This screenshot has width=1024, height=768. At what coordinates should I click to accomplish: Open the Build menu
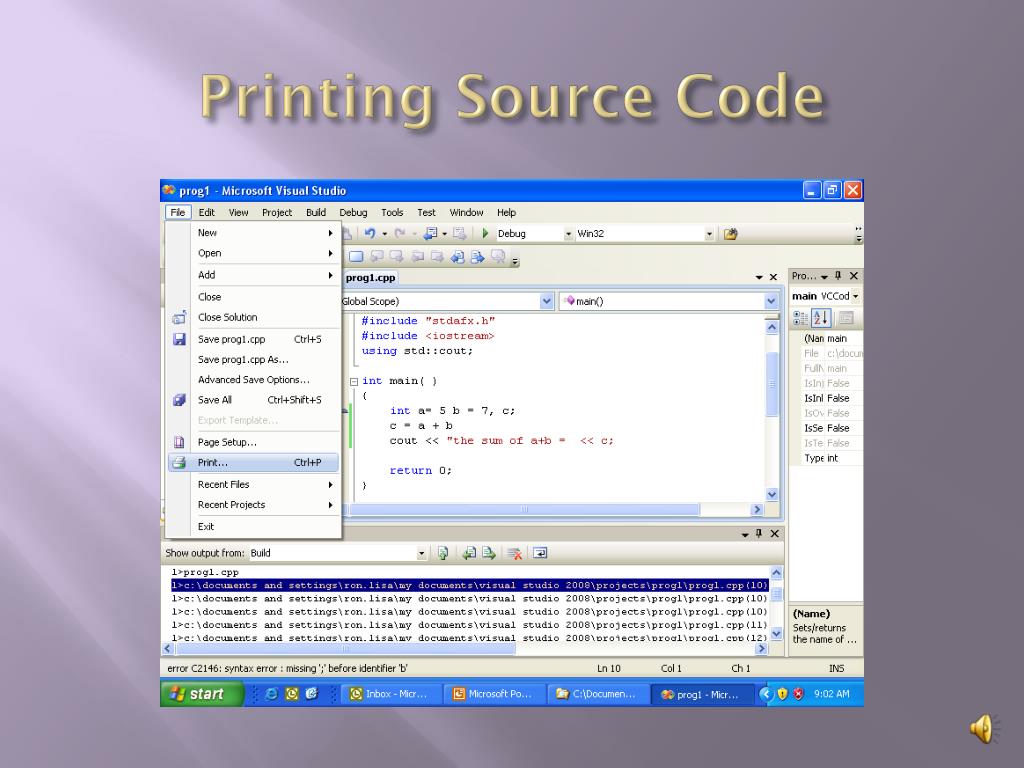315,212
